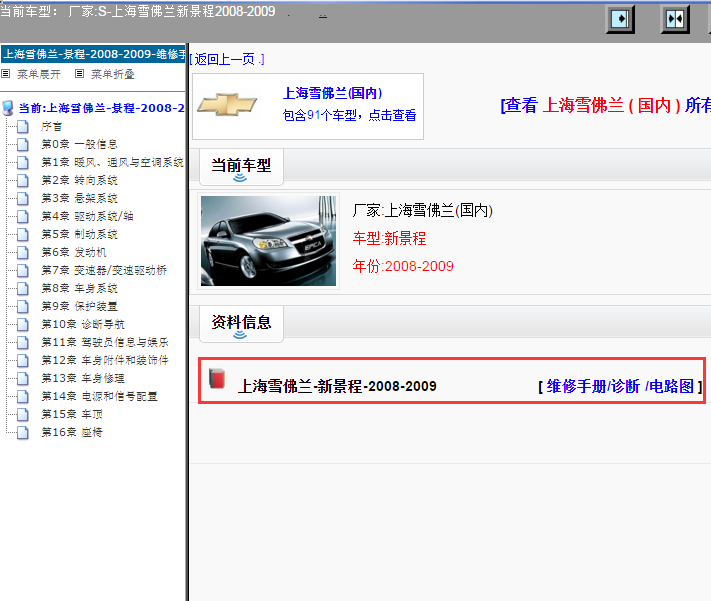Open chapter 第4章 驱动系统/轴
The height and width of the screenshot is (601, 711).
[x=87, y=216]
